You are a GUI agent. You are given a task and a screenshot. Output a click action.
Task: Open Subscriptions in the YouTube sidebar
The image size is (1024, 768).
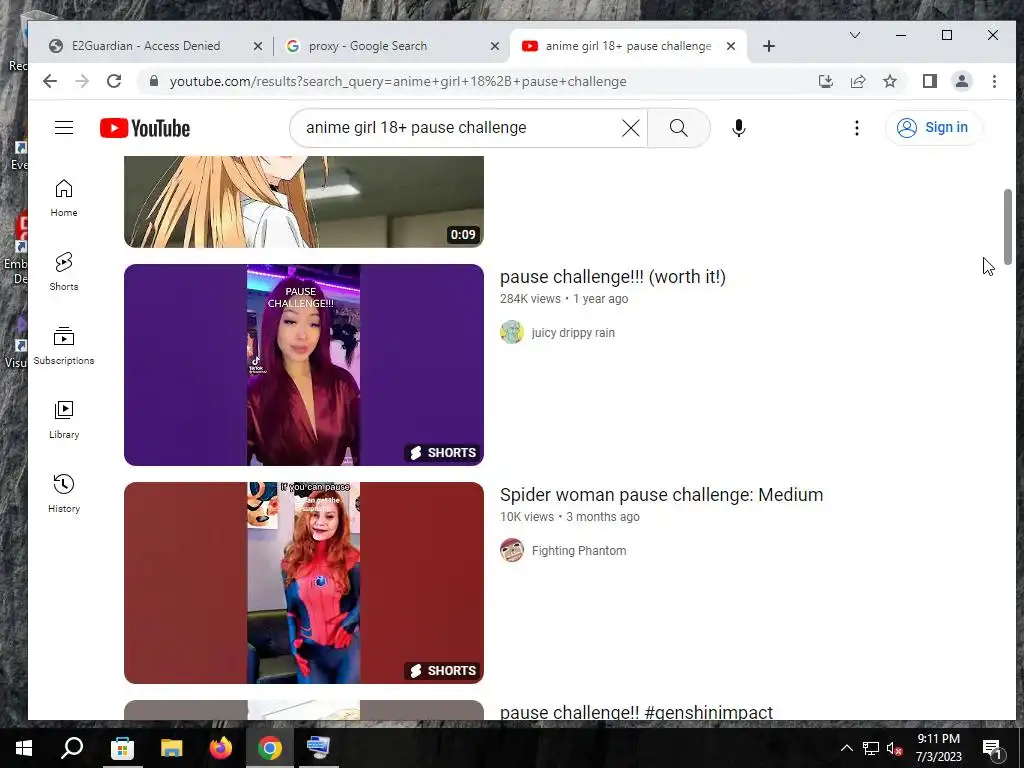pos(63,345)
